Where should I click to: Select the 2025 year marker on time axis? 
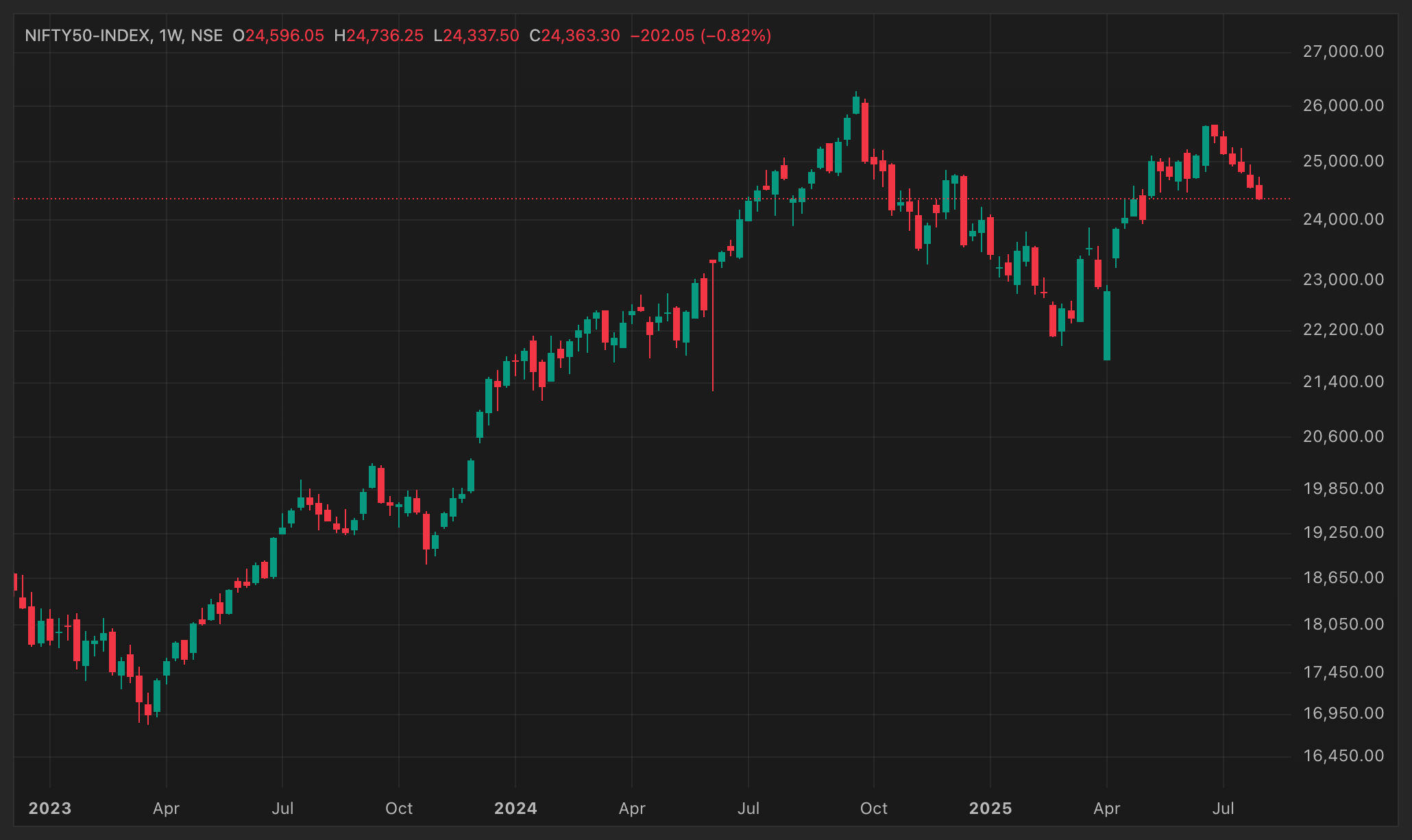pyautogui.click(x=990, y=808)
